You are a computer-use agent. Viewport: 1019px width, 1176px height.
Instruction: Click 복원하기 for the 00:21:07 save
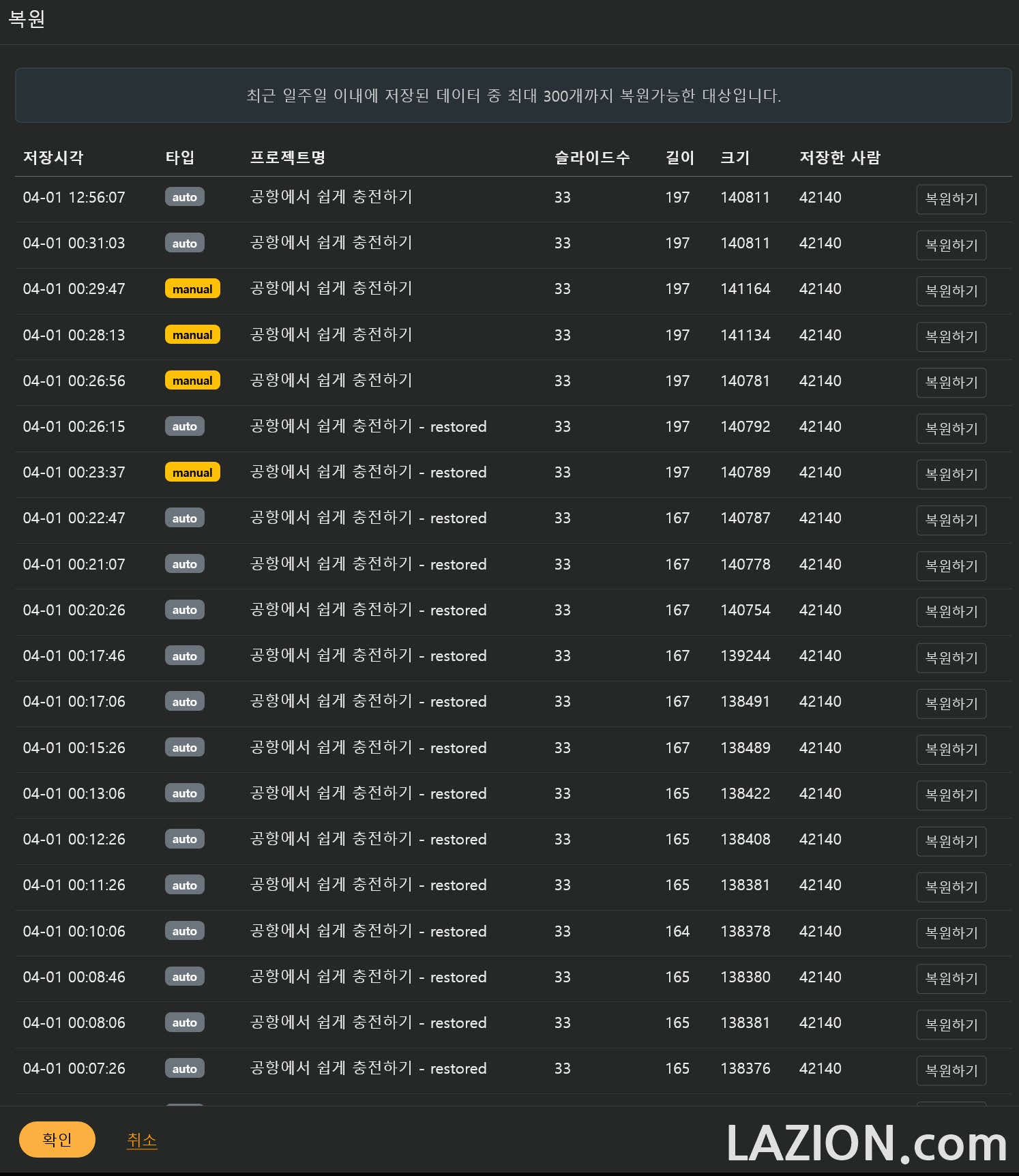pyautogui.click(x=951, y=565)
